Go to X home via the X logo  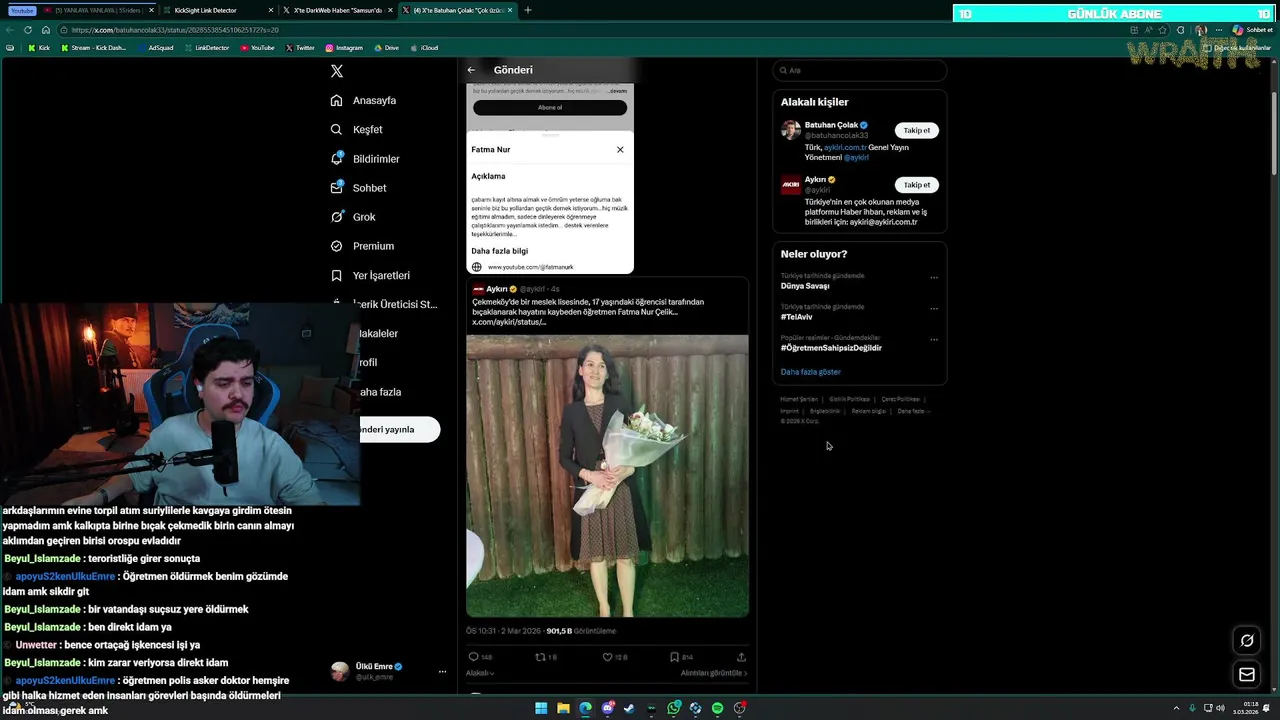337,71
